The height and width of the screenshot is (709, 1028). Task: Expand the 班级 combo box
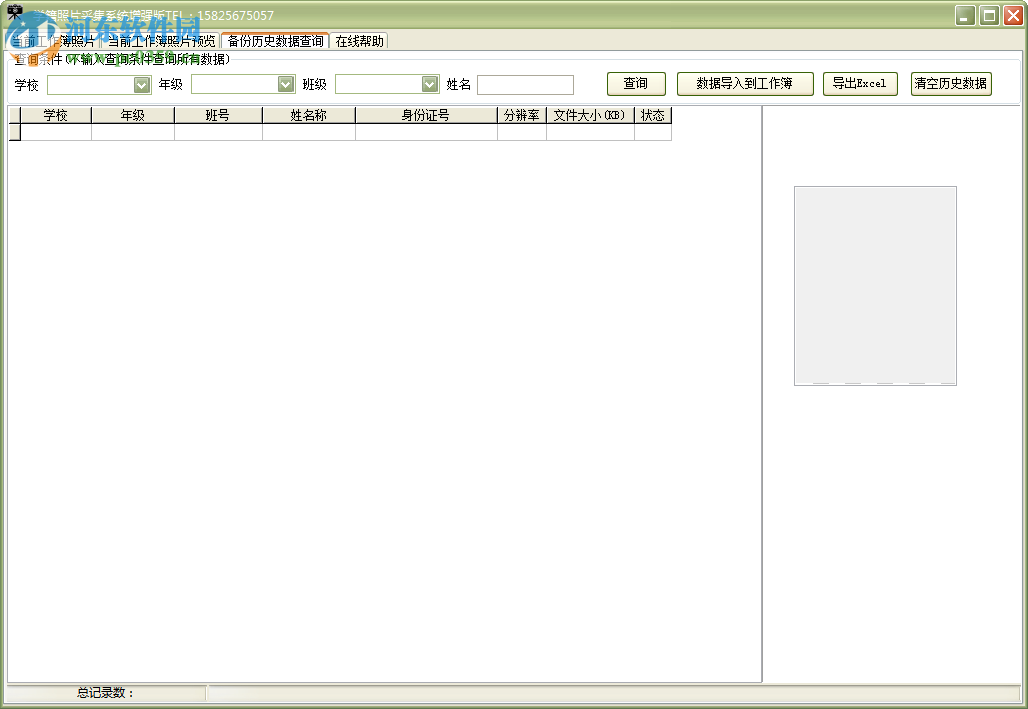click(x=430, y=84)
